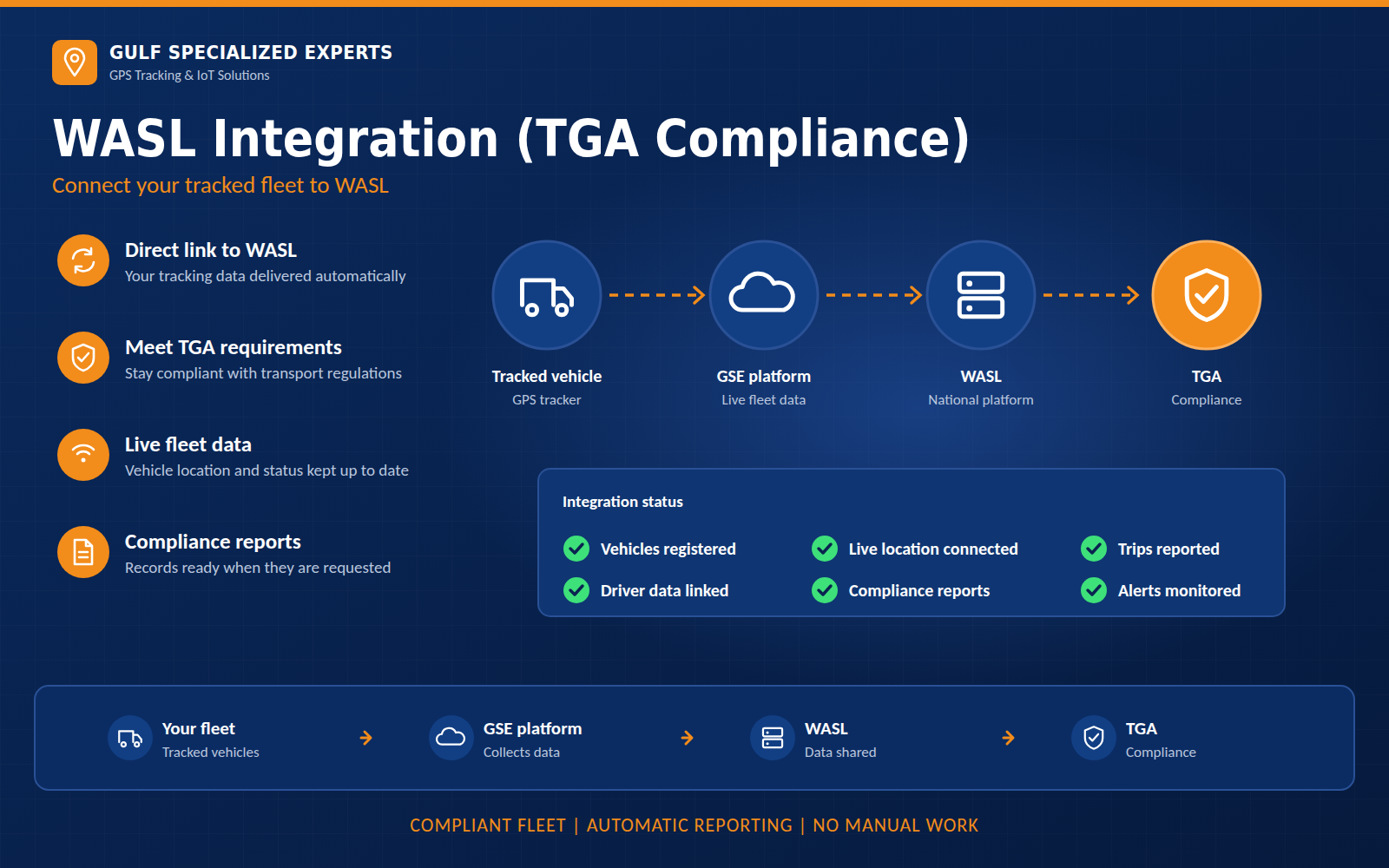Click Stay compliant with transport regulations text
The image size is (1389, 868).
coord(263,373)
